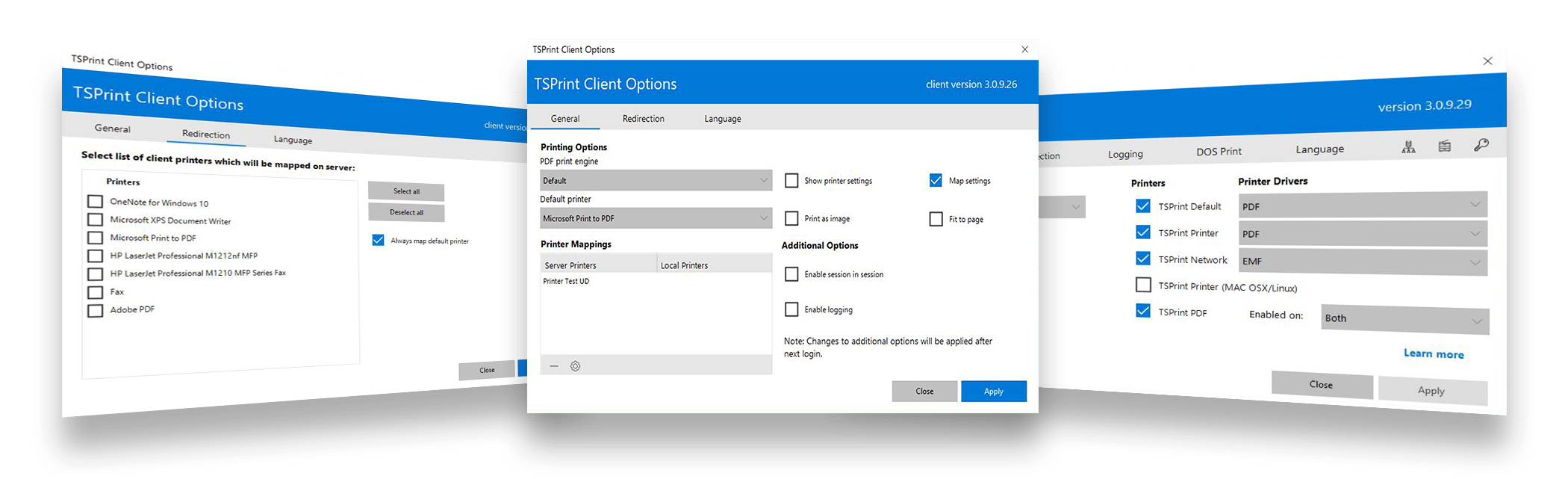Check Microsoft Print to PDF in left window
The width and height of the screenshot is (1568, 479).
pos(95,238)
